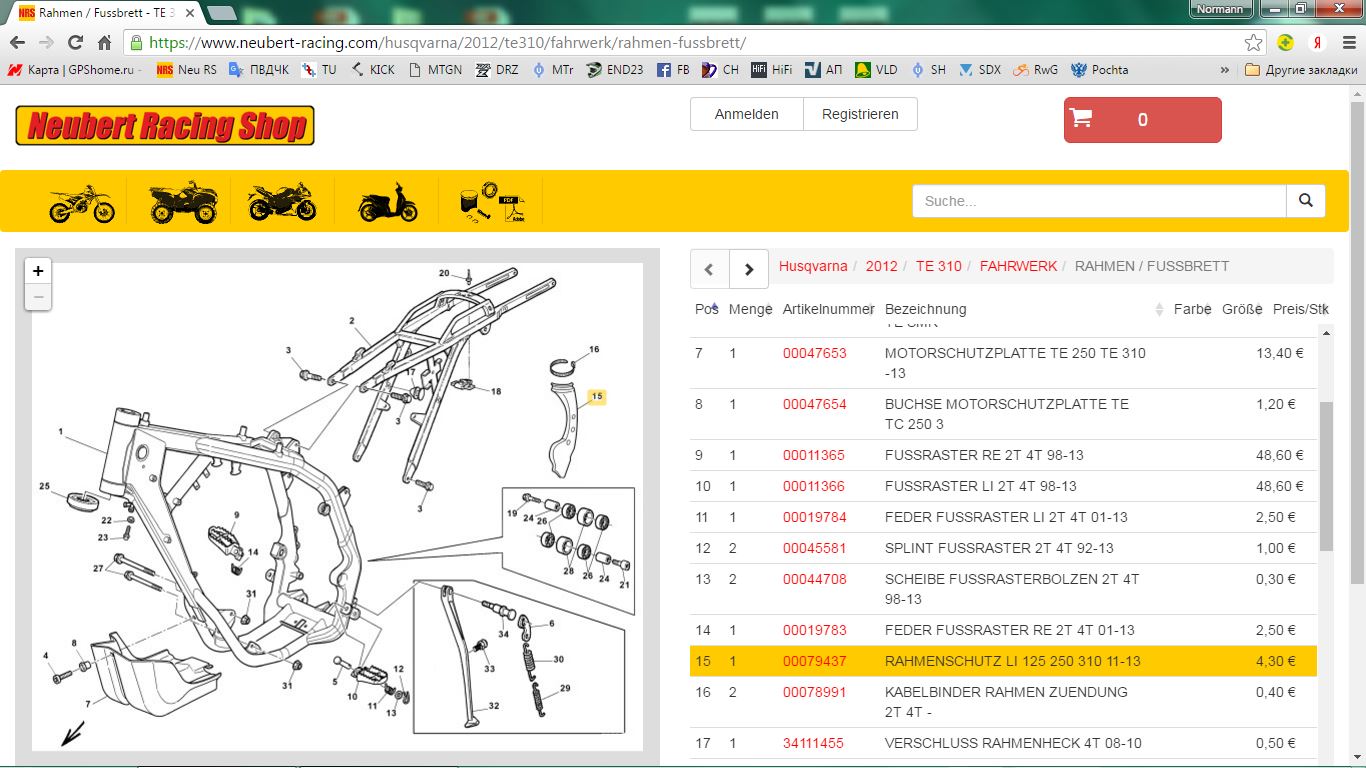Open article number 00011365
The width and height of the screenshot is (1366, 768).
pos(814,455)
